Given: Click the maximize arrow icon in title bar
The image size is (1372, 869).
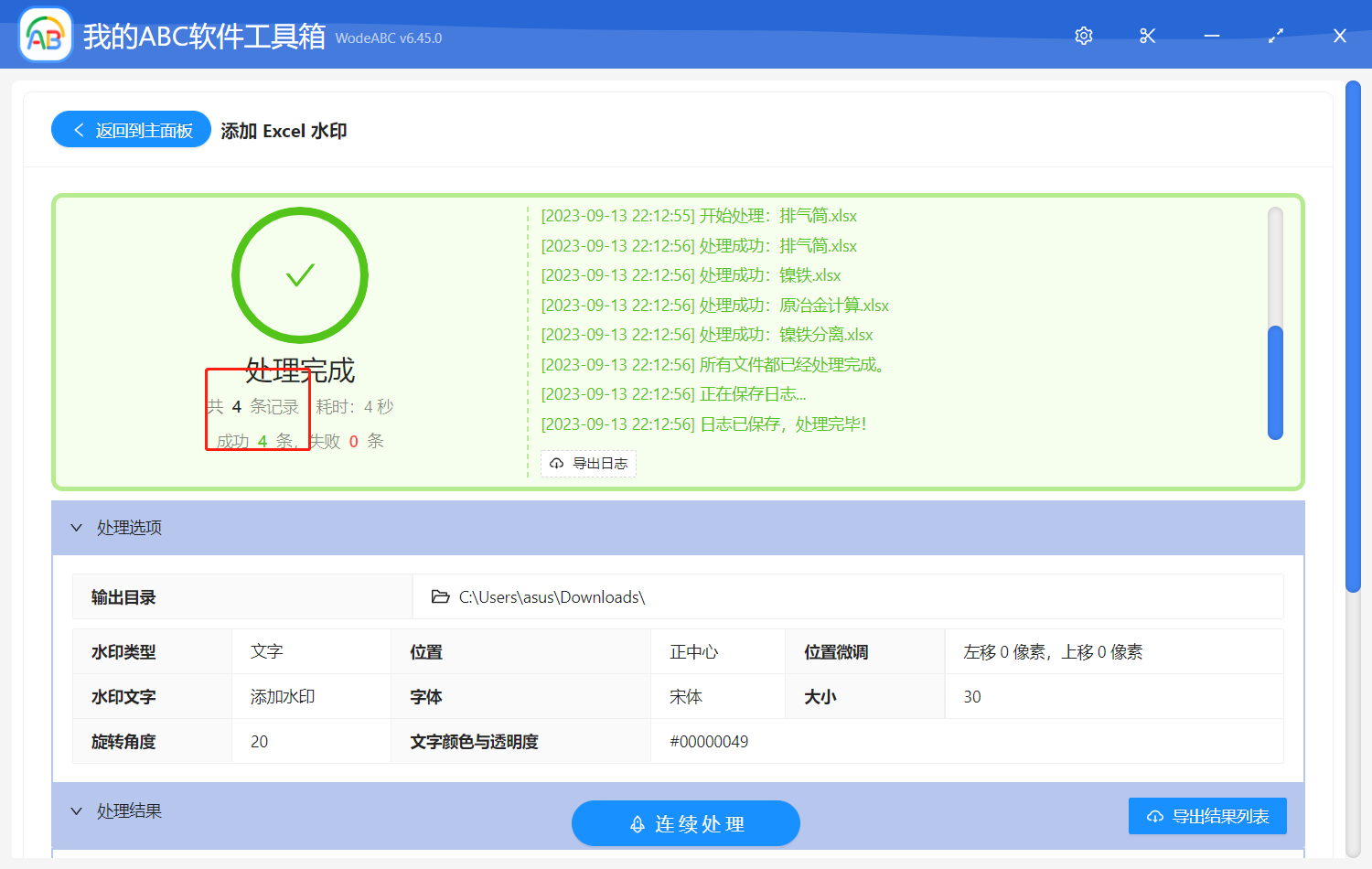Looking at the screenshot, I should point(1275,36).
